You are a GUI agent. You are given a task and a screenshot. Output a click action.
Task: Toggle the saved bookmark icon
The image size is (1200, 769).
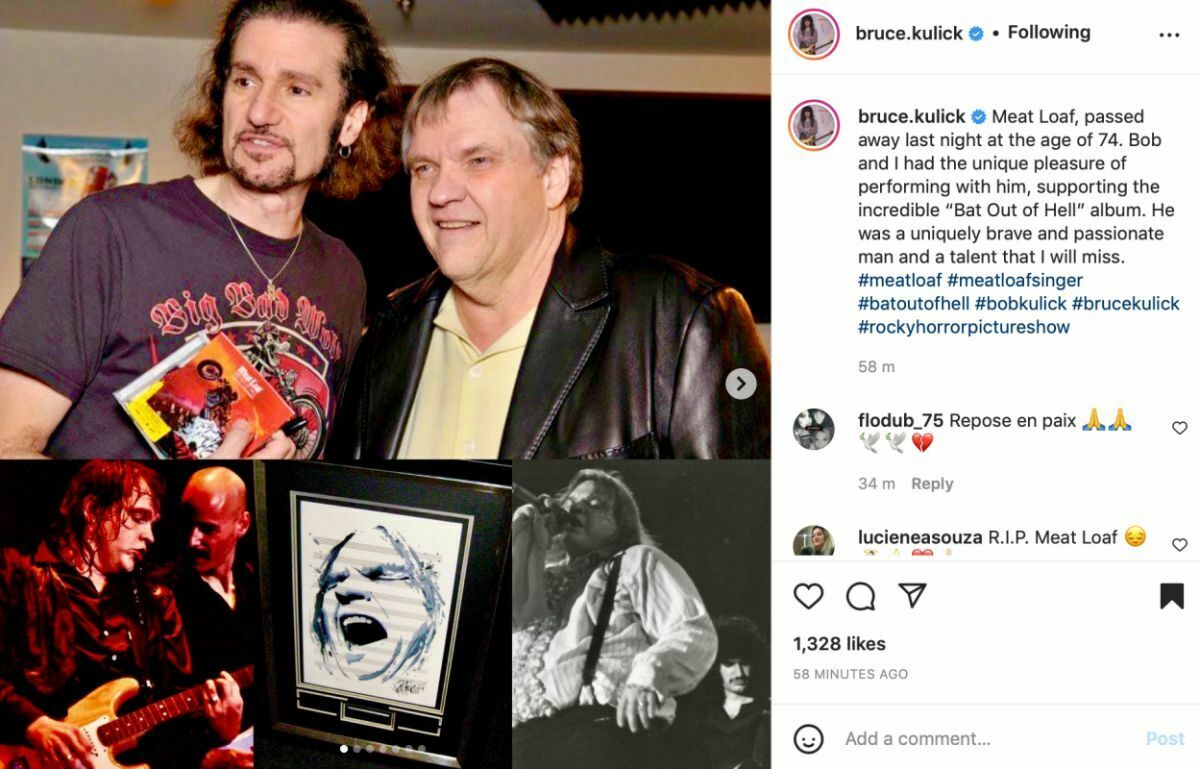[x=1172, y=596]
